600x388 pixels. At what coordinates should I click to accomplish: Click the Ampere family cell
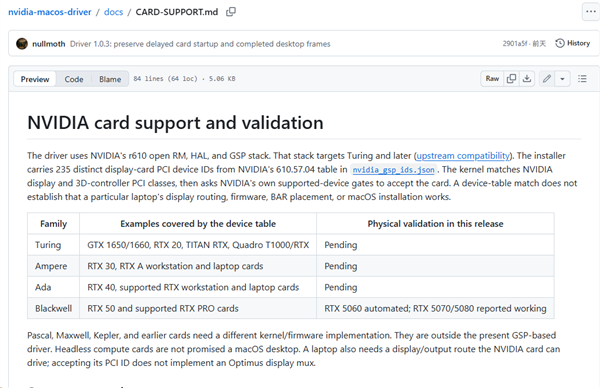[53, 266]
